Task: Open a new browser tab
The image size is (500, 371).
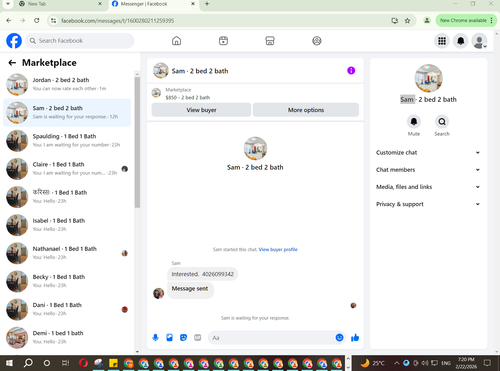Action: (x=207, y=4)
